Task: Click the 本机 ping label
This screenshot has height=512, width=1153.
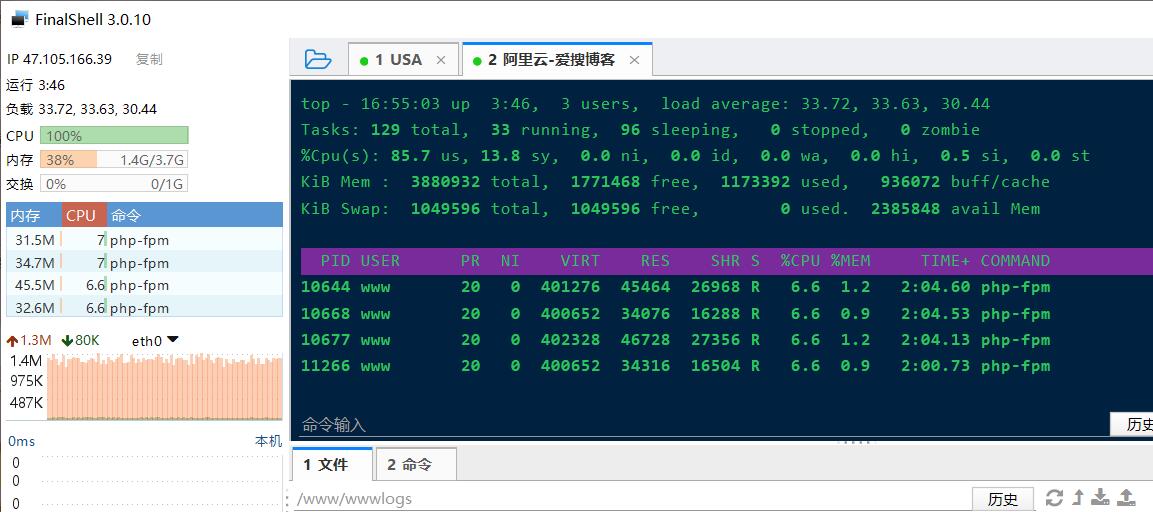Action: coord(268,441)
